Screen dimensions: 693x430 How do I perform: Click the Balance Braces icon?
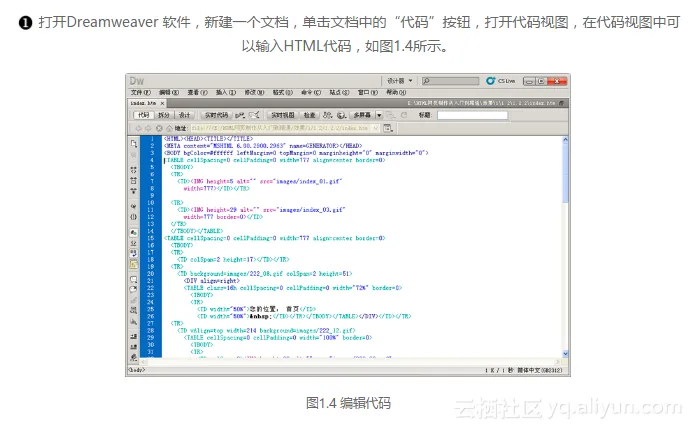134,217
